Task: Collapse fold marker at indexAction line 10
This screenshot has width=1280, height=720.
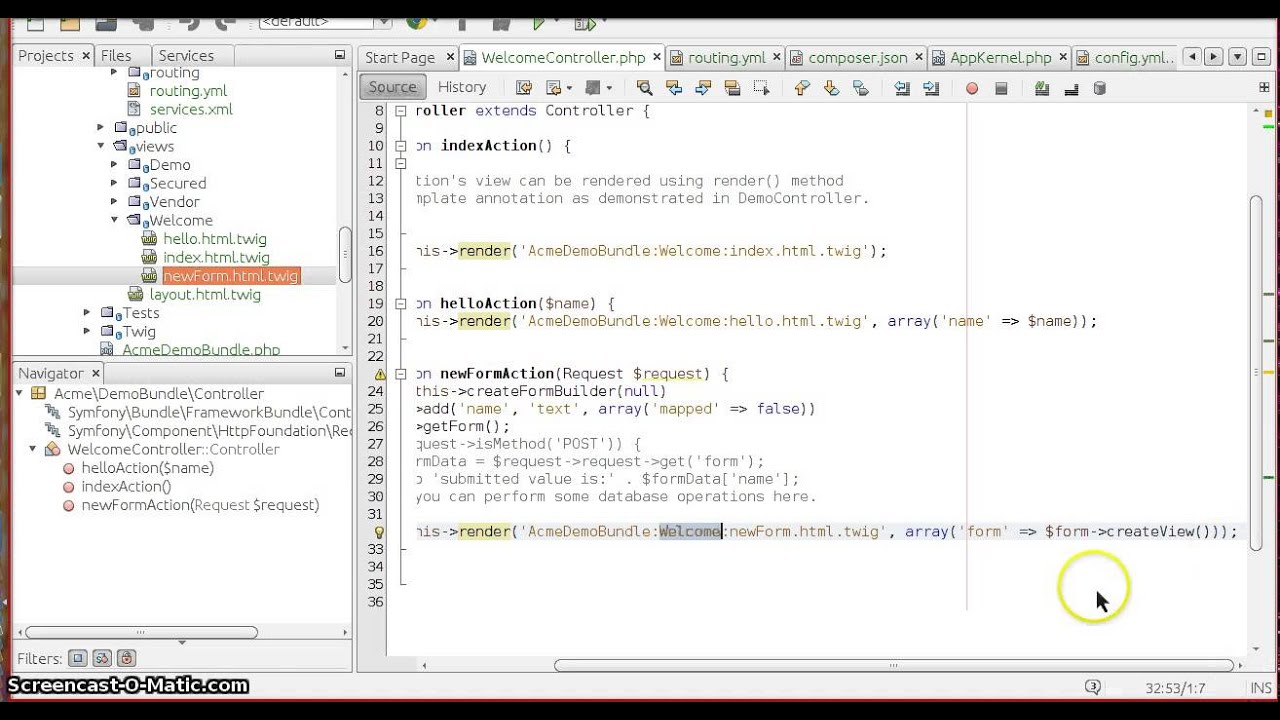Action: click(x=400, y=146)
